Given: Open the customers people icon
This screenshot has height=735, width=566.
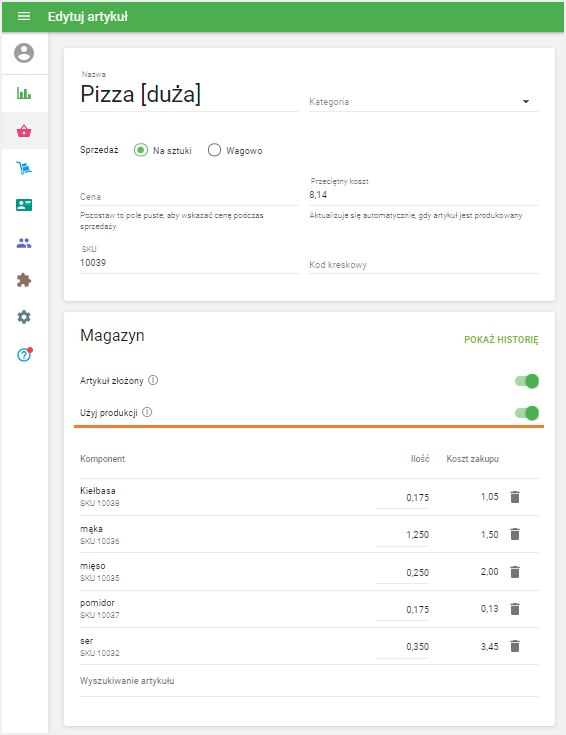Looking at the screenshot, I should click(x=24, y=243).
